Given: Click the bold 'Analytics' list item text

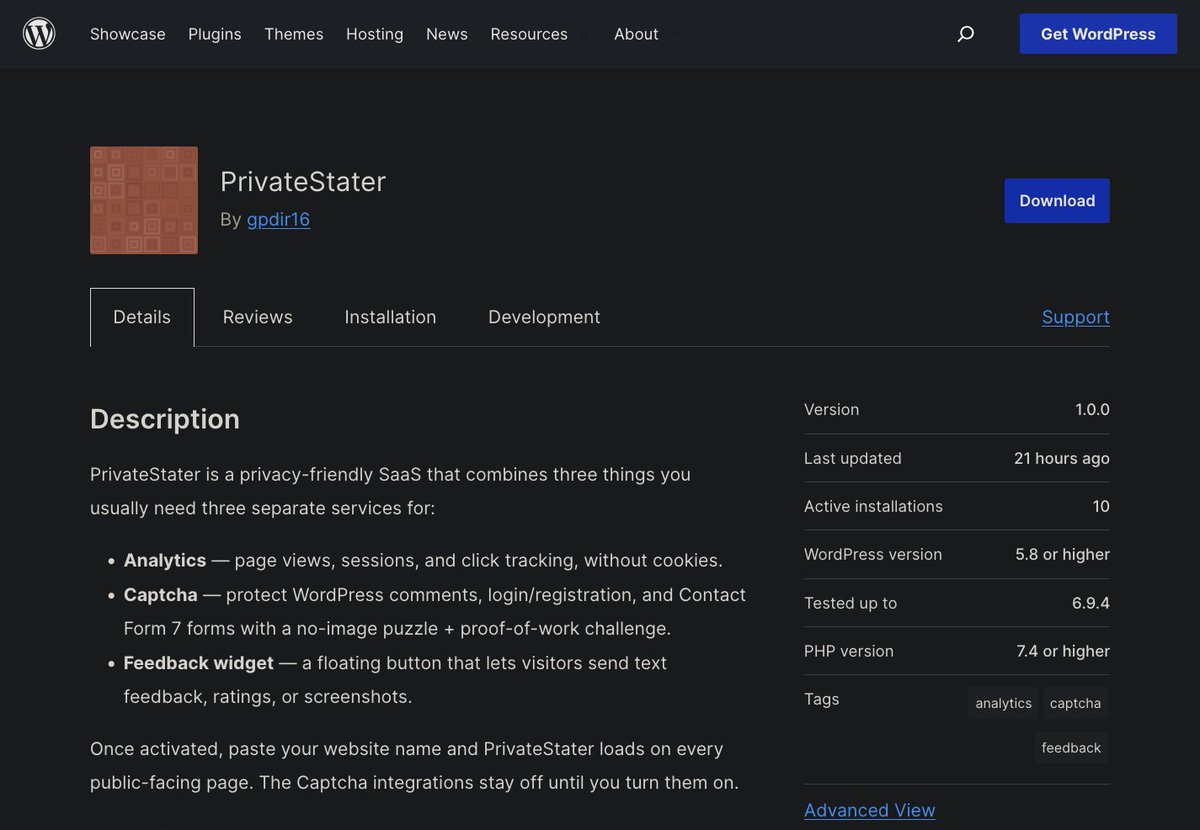Looking at the screenshot, I should 165,560.
